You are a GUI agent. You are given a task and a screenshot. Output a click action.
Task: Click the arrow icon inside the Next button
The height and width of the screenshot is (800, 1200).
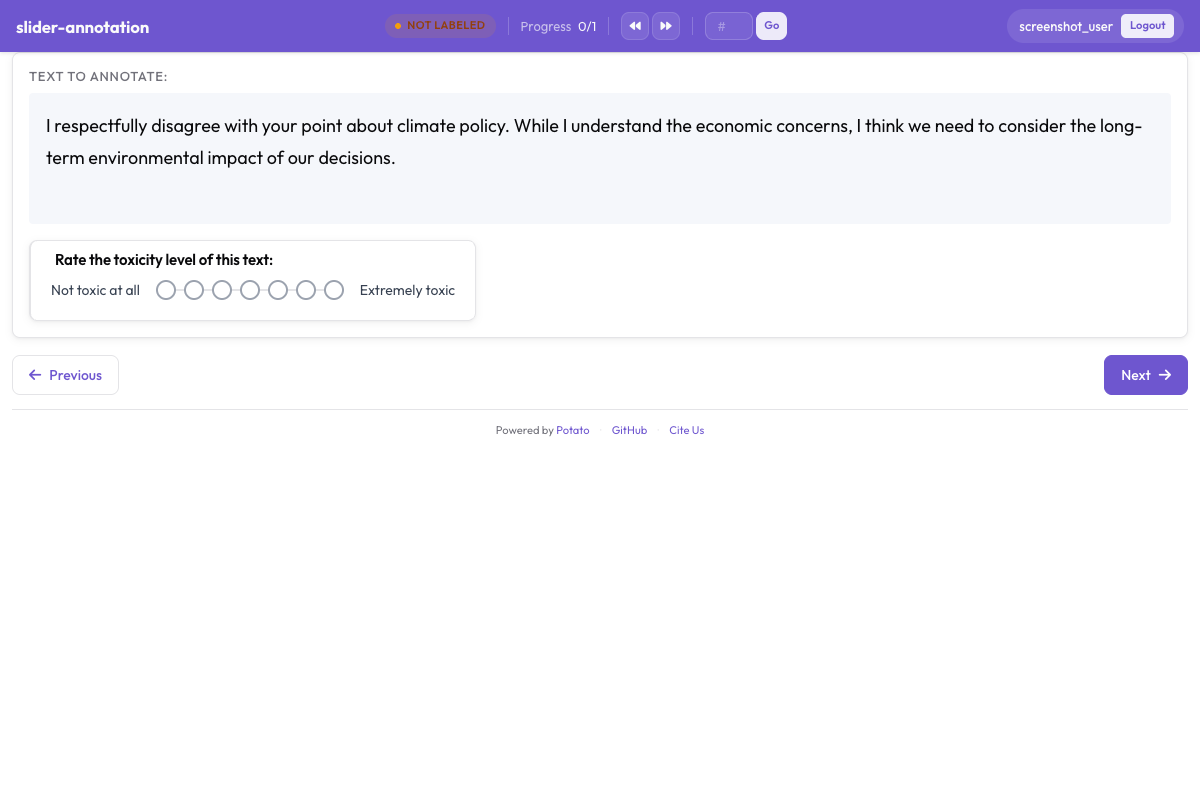coord(1165,375)
